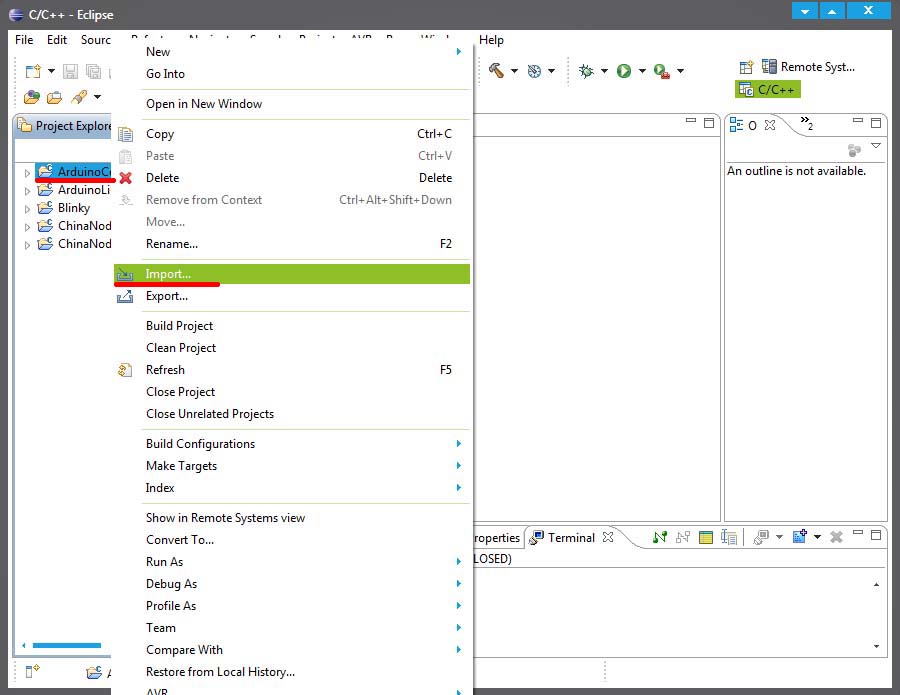Click the Save All stacked disks icon

[93, 71]
